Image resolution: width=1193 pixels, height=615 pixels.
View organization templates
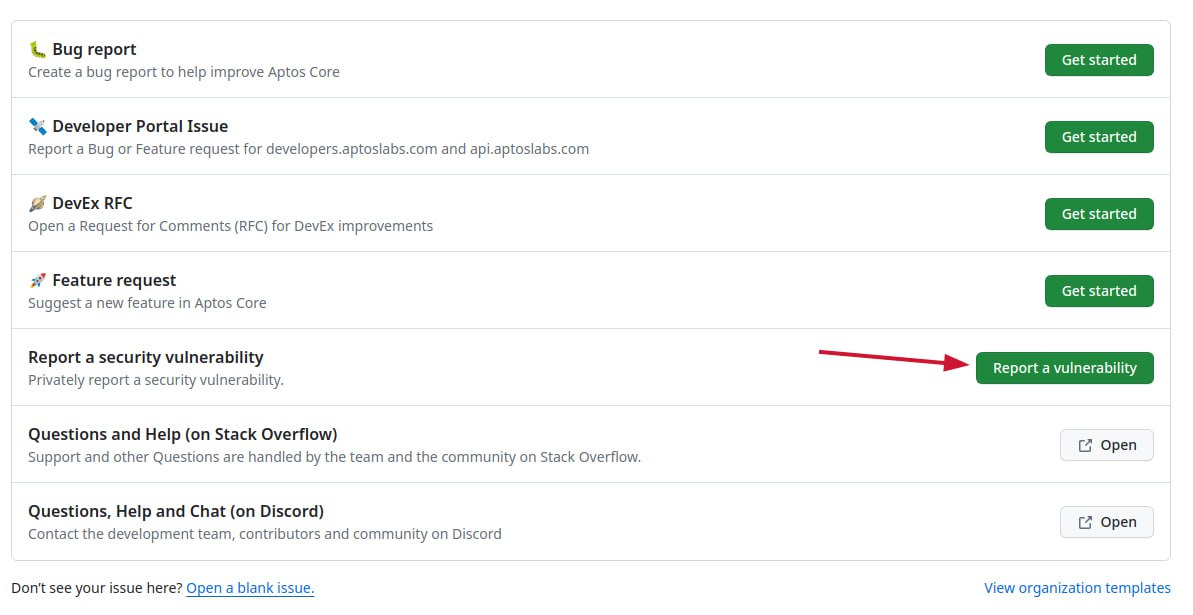(1077, 588)
